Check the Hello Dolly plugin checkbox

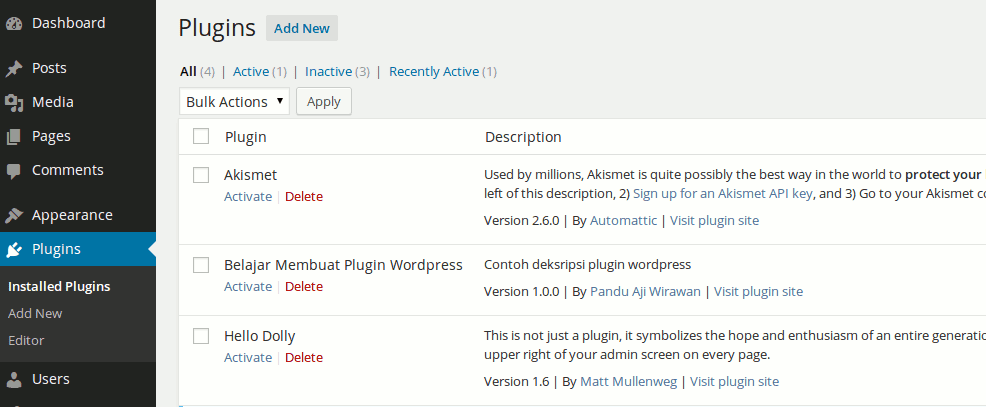[201, 336]
